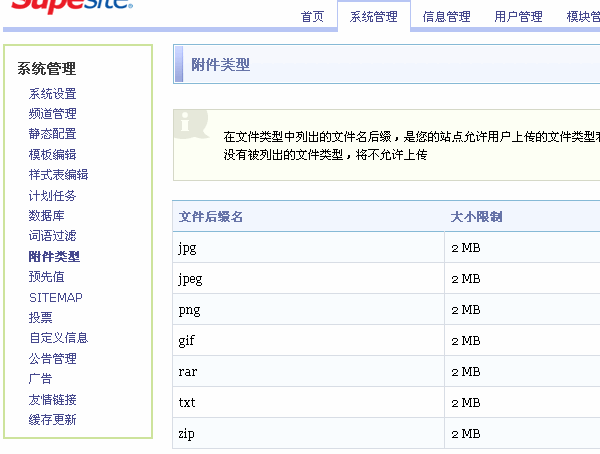This screenshot has height=454, width=600.
Task: Go to 公告管理 page
Action: pos(52,359)
